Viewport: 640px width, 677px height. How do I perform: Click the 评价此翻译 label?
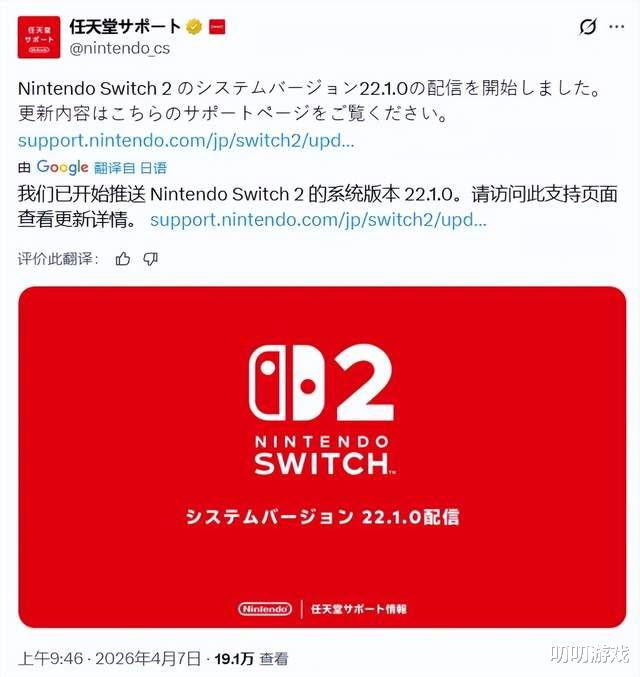pyautogui.click(x=58, y=259)
